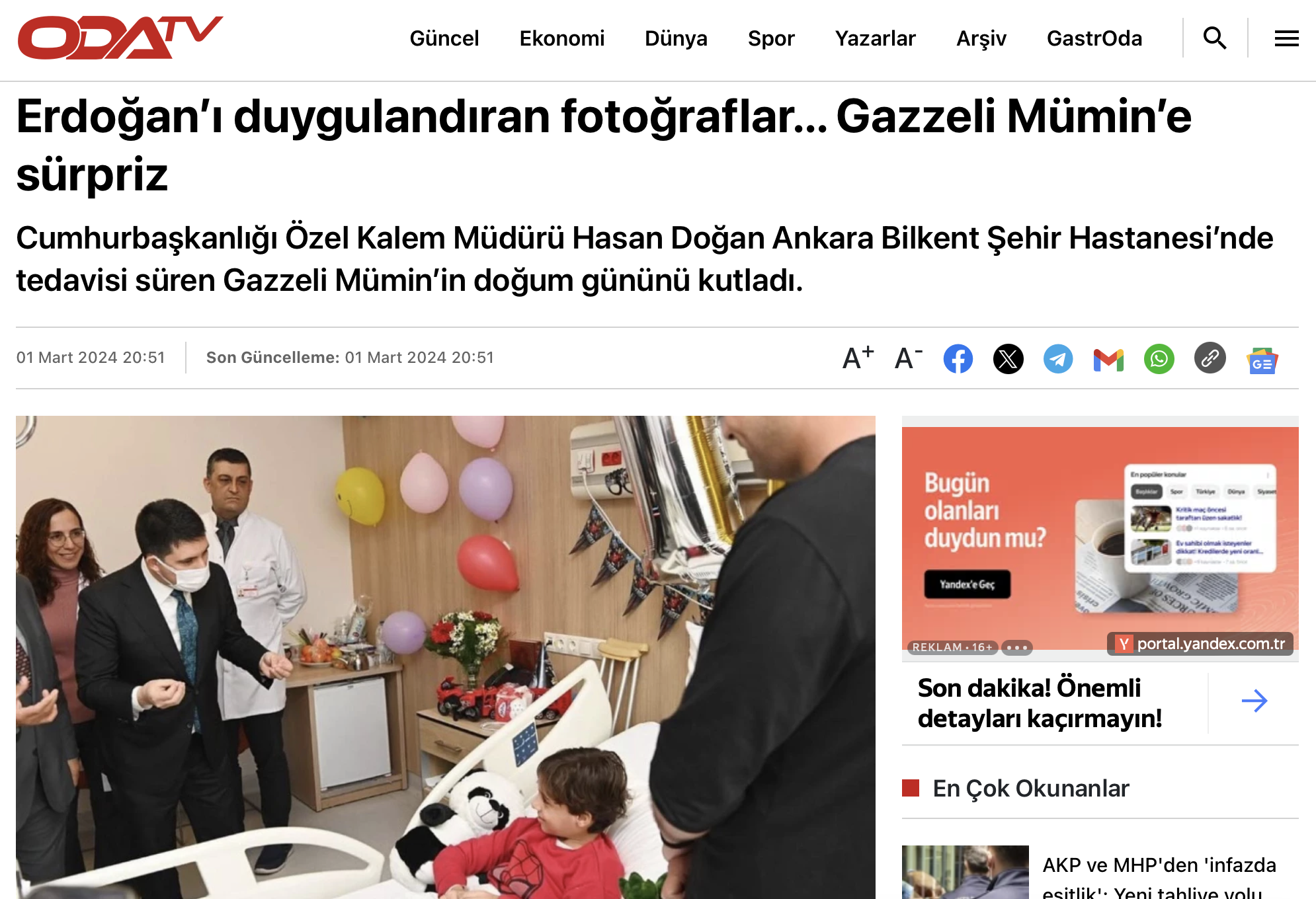Copy article link with chain icon

tap(1210, 358)
